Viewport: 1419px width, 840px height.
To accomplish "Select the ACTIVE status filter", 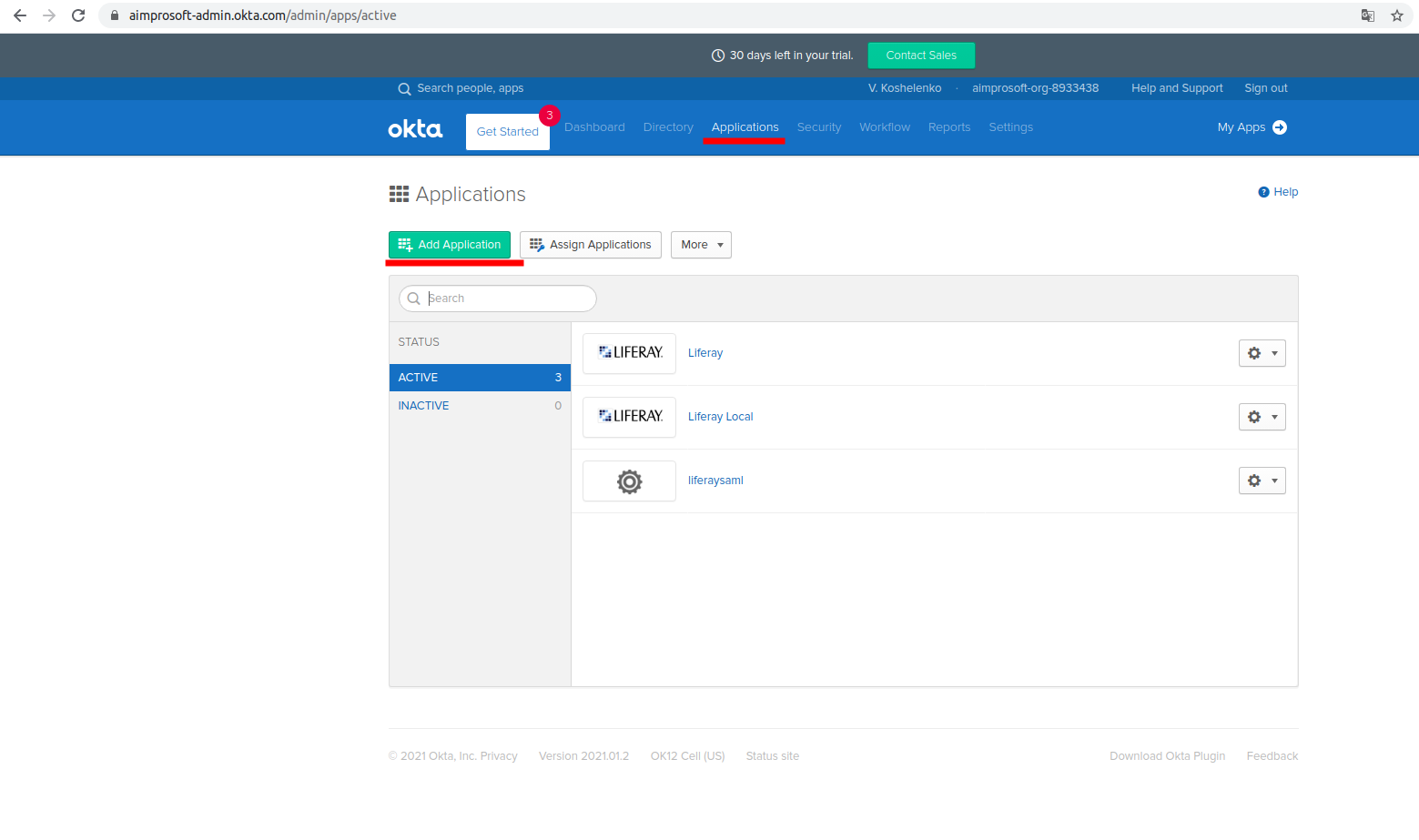I will point(480,378).
